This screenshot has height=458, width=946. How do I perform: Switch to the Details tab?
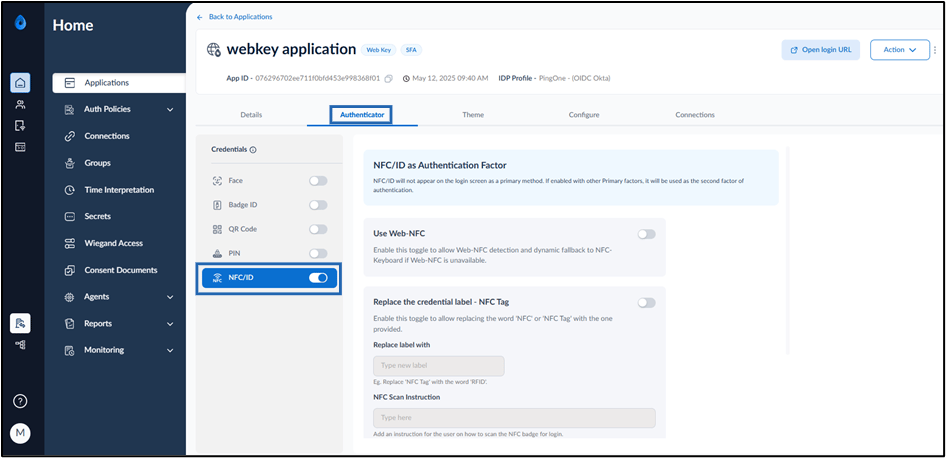251,115
